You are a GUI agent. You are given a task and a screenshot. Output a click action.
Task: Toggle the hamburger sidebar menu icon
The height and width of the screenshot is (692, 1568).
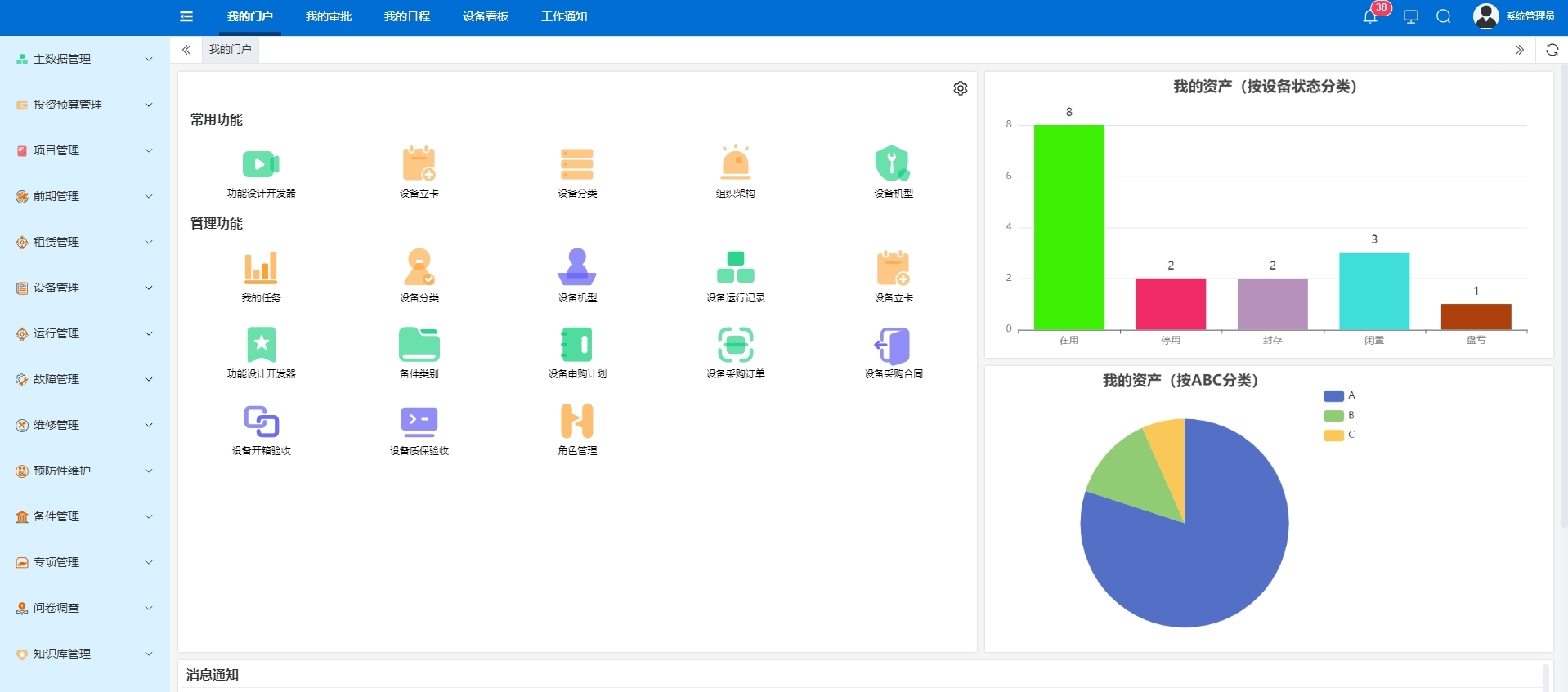click(x=186, y=16)
